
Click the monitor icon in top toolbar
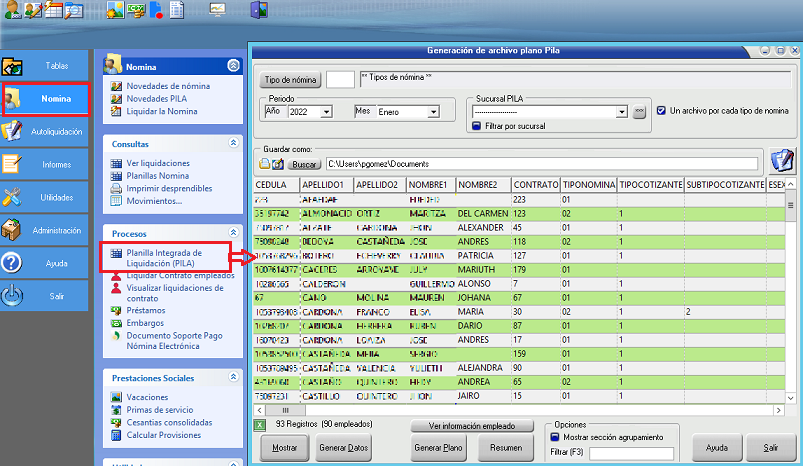[x=217, y=10]
